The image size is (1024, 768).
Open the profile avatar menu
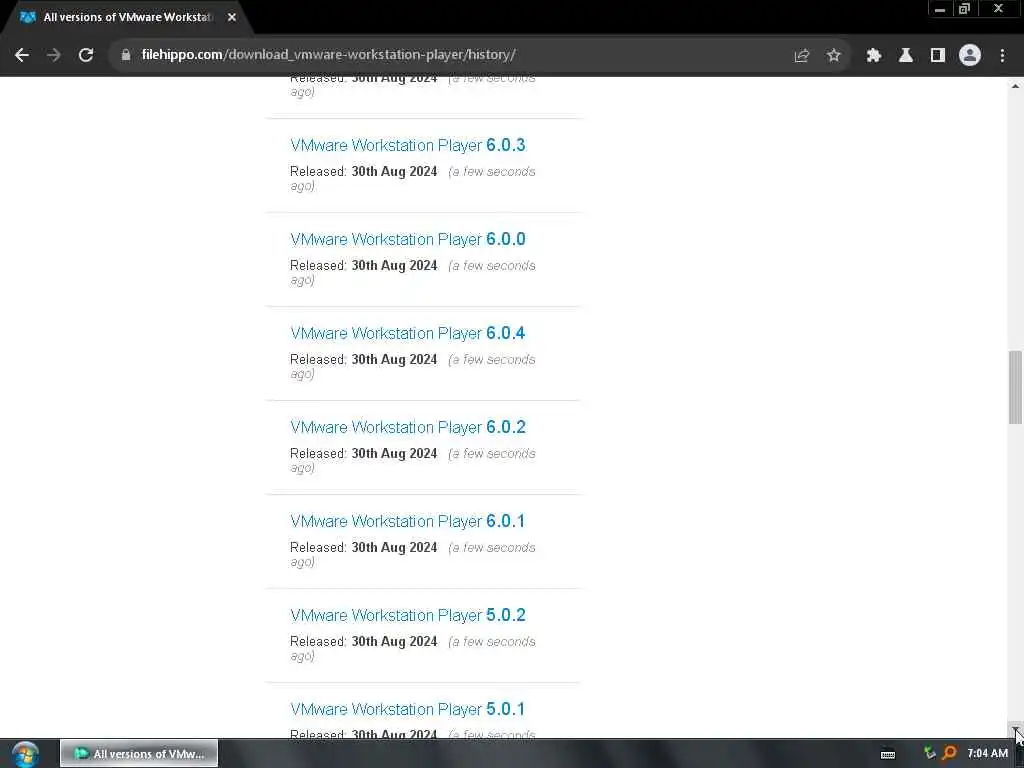(970, 55)
